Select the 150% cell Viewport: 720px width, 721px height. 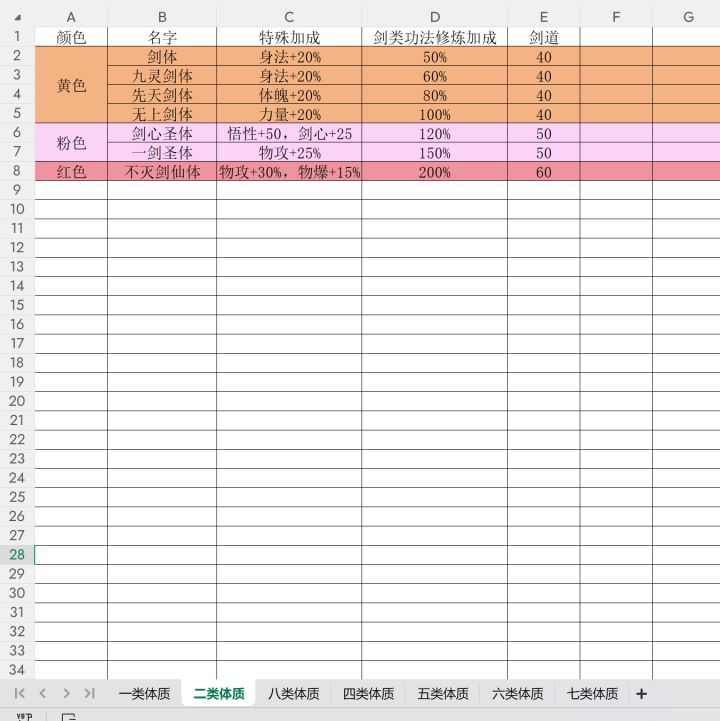(x=434, y=152)
